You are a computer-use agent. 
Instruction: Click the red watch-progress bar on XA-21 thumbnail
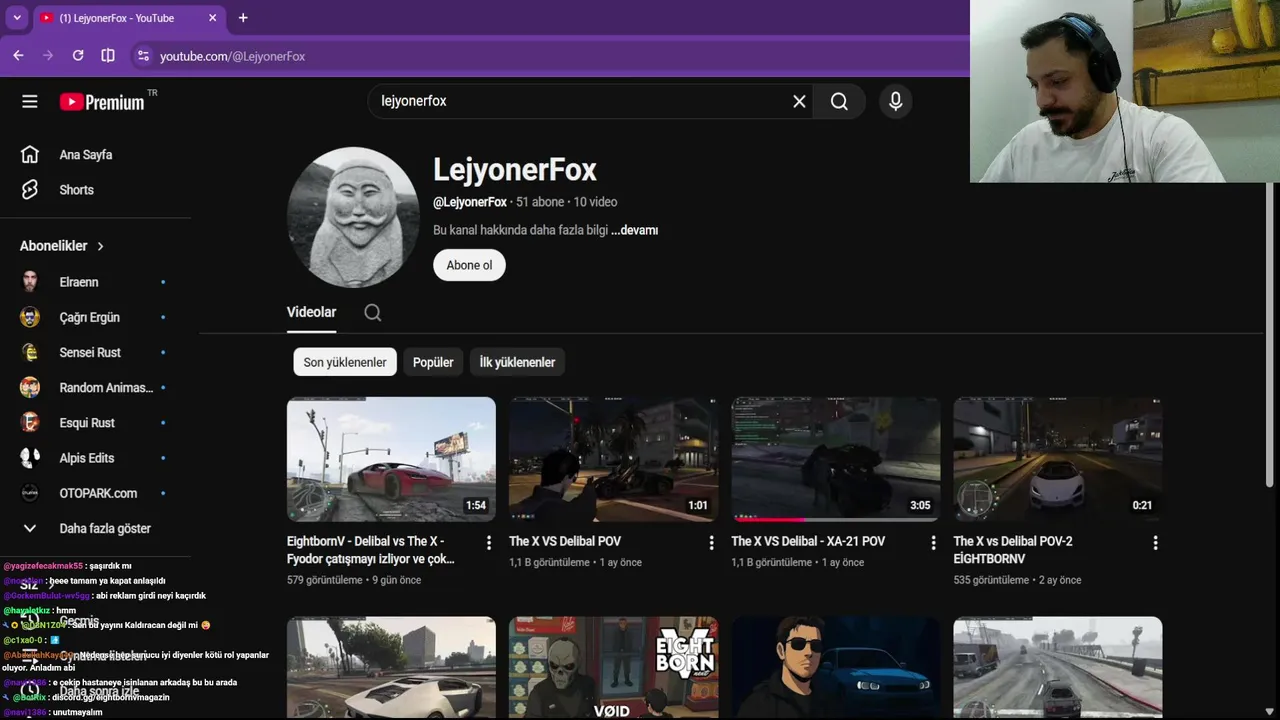point(768,520)
